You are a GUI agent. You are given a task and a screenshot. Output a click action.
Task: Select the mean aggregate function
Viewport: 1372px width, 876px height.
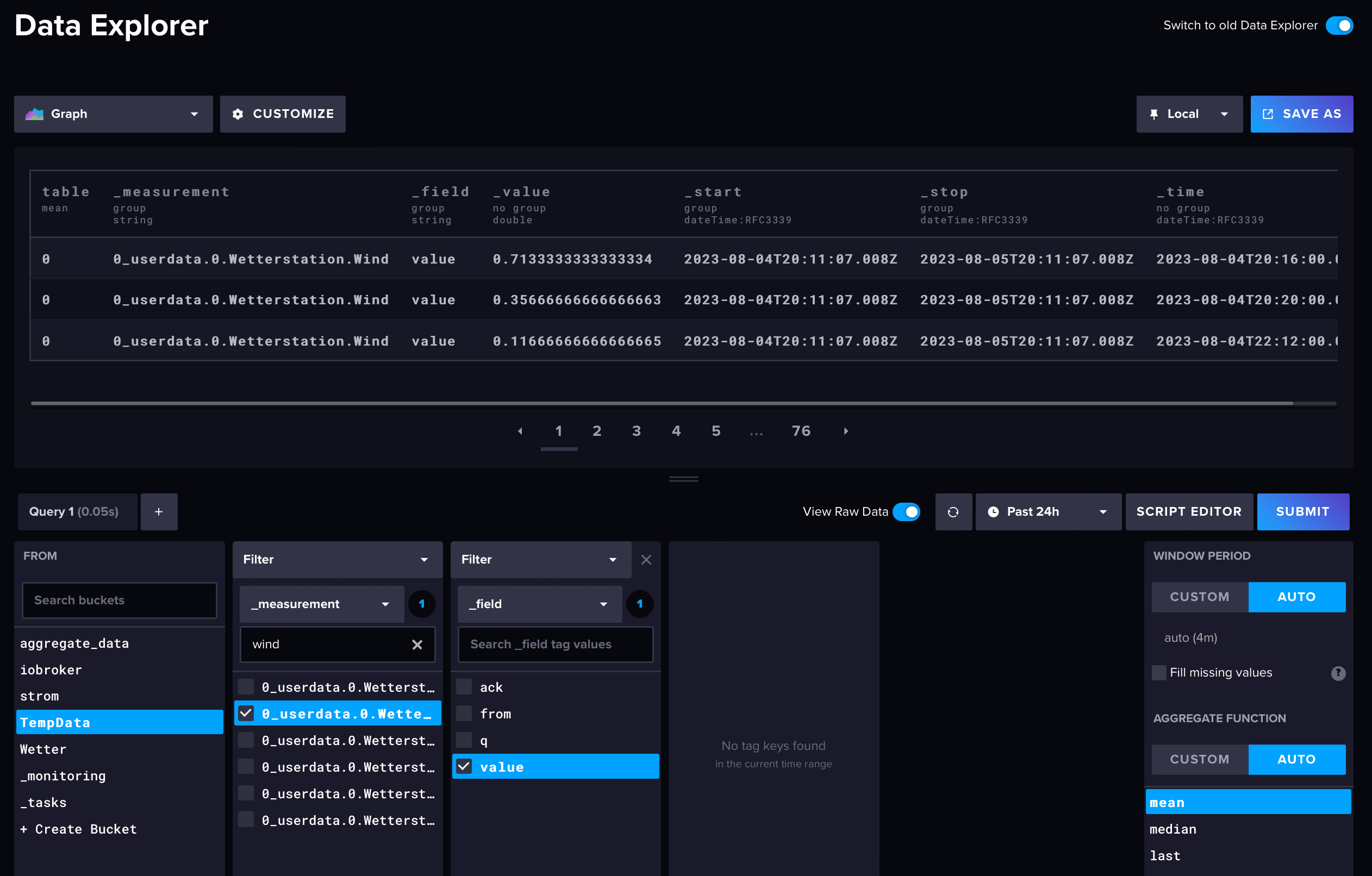pos(1248,802)
